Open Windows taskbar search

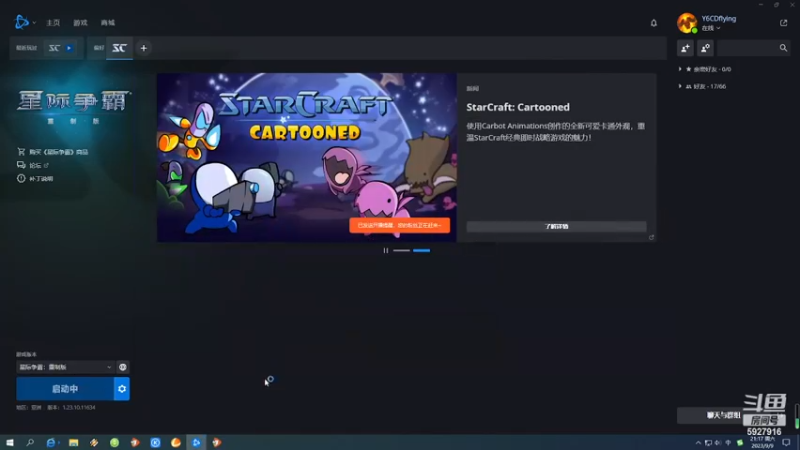[30, 442]
